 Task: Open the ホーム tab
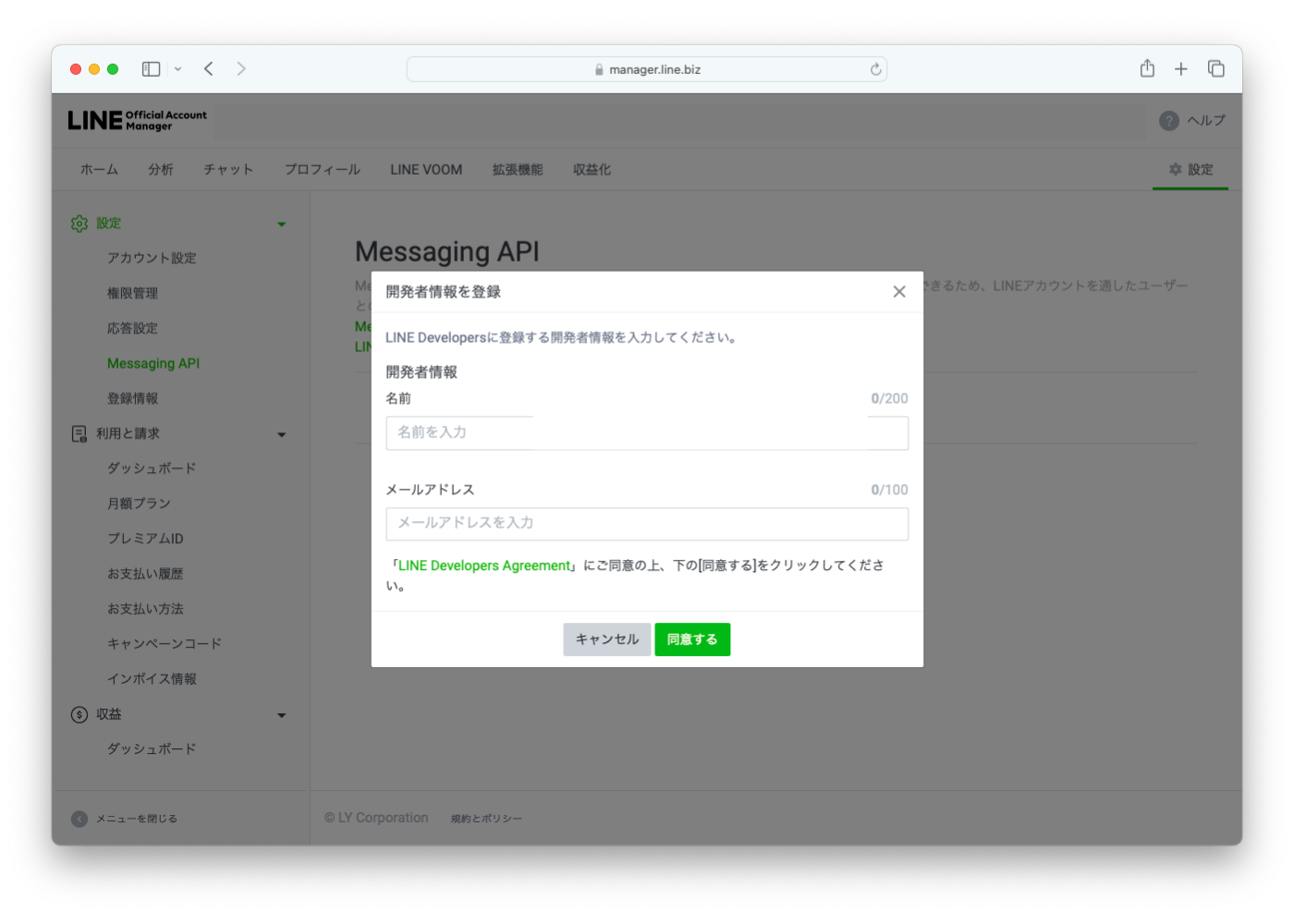99,170
